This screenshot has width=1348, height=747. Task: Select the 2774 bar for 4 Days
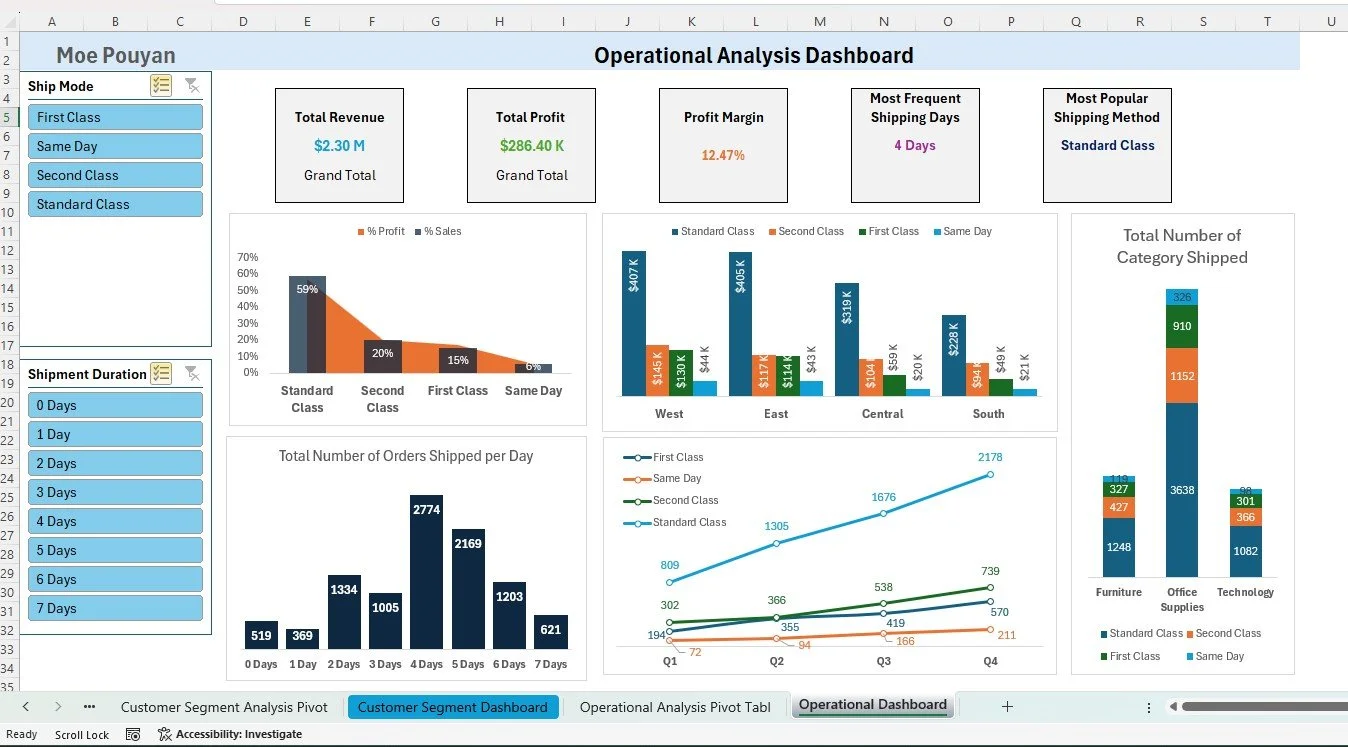pyautogui.click(x=426, y=572)
